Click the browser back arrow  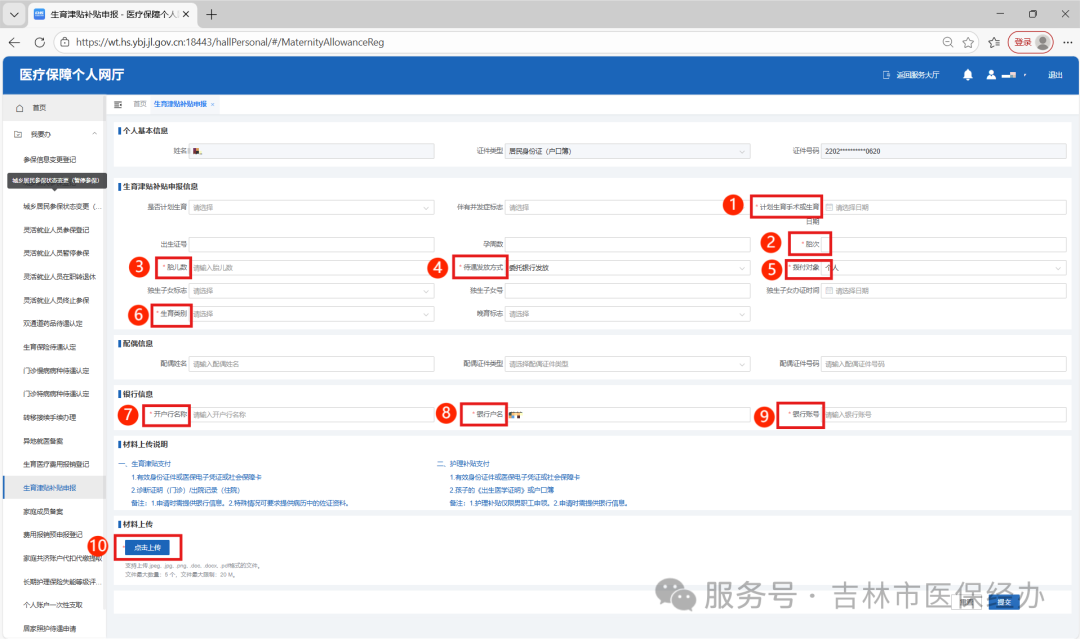click(x=14, y=42)
